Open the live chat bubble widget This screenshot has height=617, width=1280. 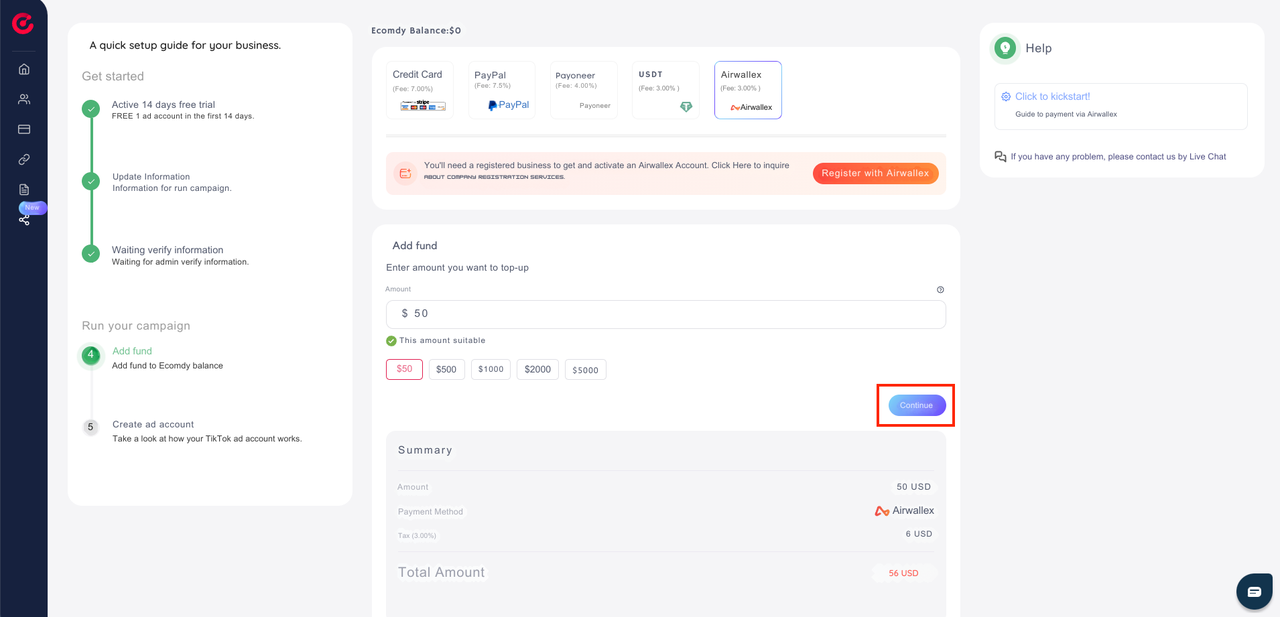[x=1254, y=592]
